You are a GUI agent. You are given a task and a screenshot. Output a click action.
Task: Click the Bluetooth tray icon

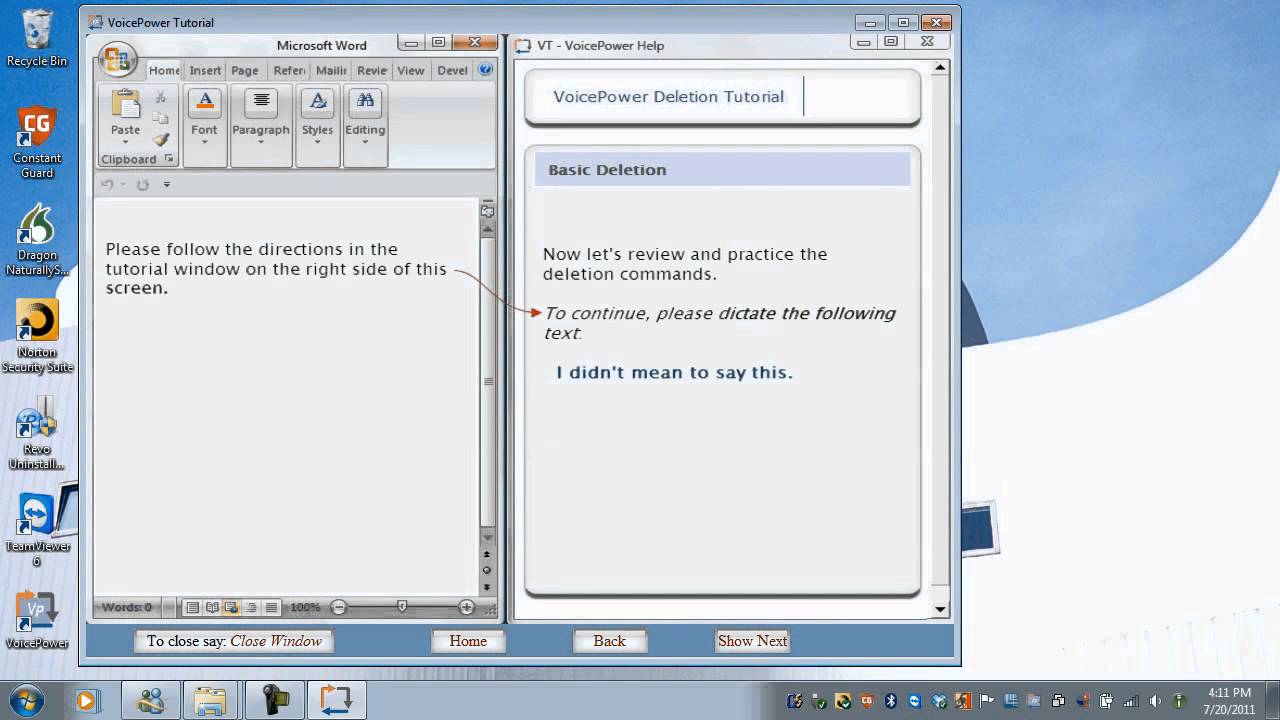[x=890, y=701]
